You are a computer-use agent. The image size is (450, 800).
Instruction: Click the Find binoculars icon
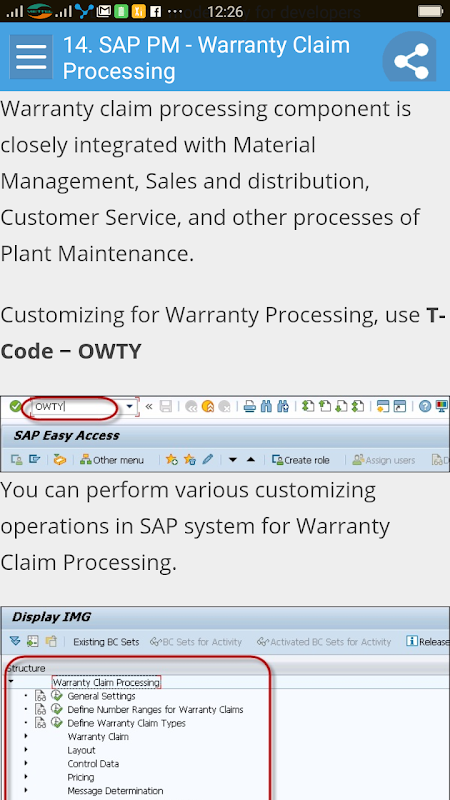pyautogui.click(x=266, y=407)
